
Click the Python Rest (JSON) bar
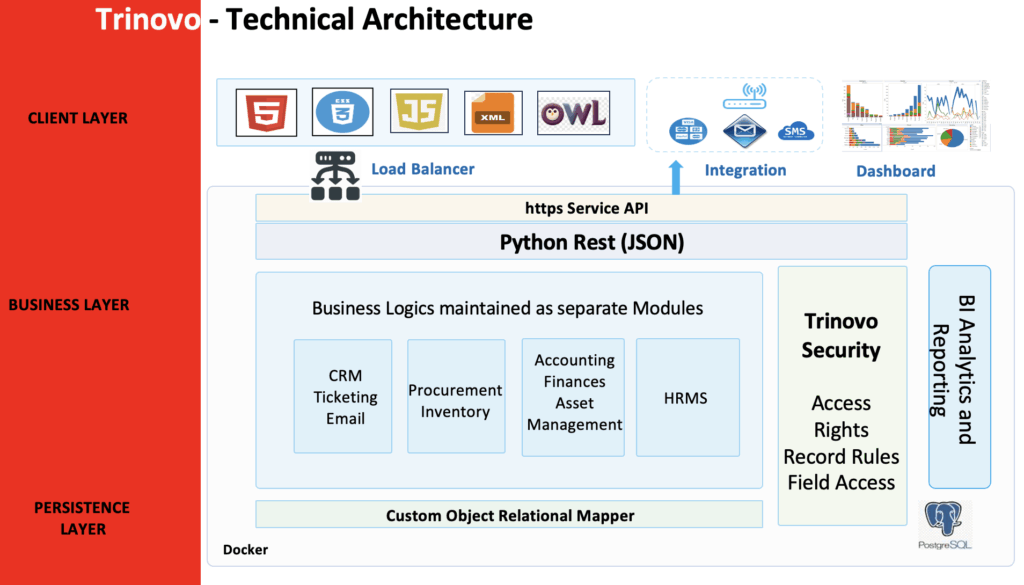click(x=580, y=242)
